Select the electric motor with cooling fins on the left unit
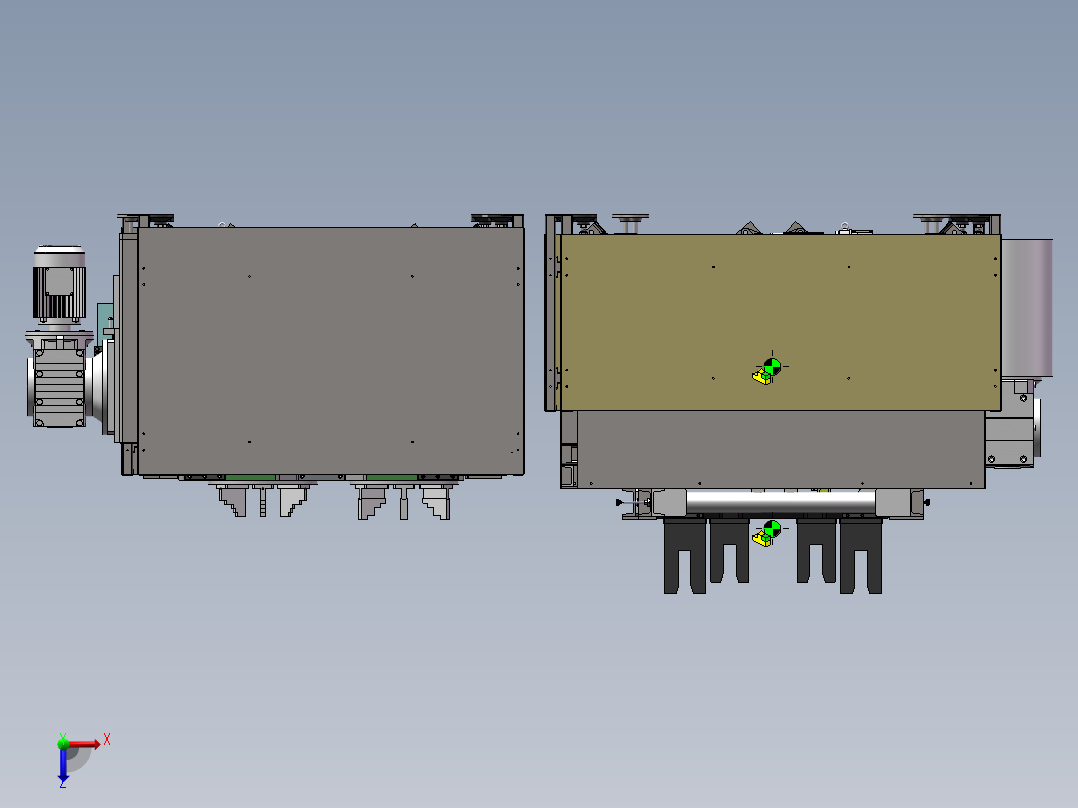1078x808 pixels. 60,285
